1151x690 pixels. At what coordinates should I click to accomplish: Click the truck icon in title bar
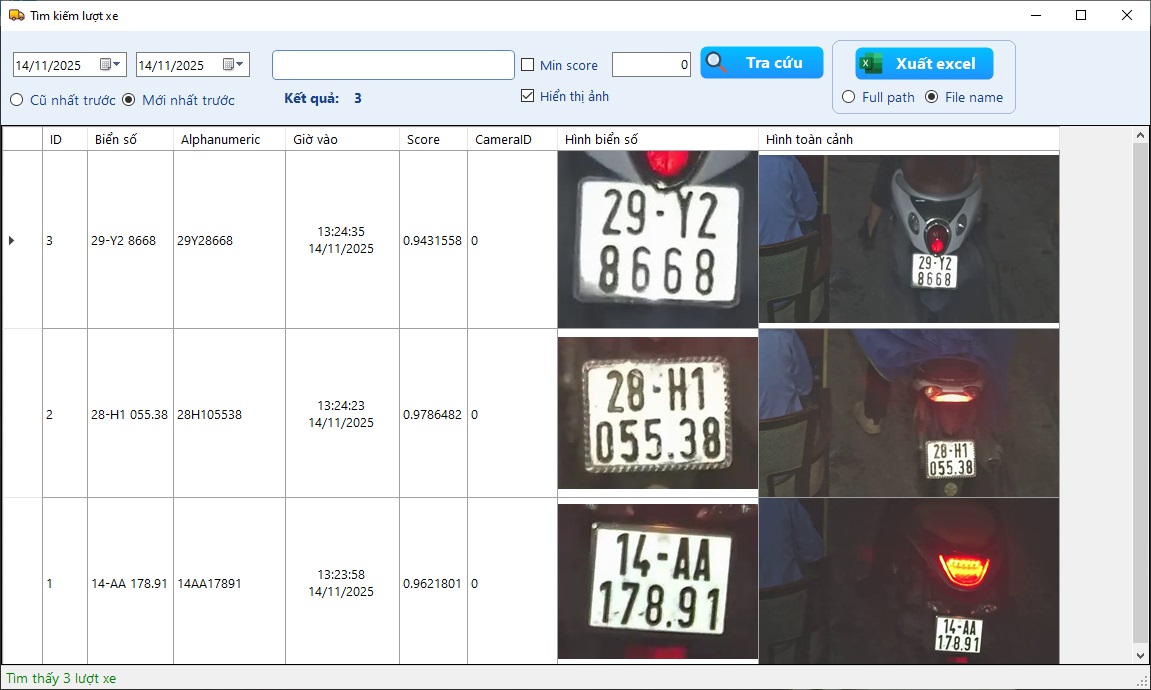pyautogui.click(x=16, y=15)
